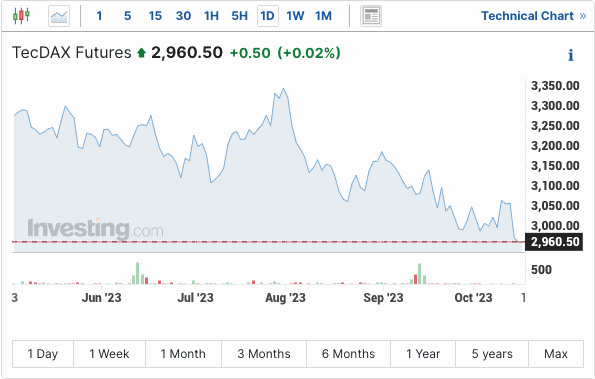The height and width of the screenshot is (379, 595).
Task: Click the Jul '23 axis label
Action: click(195, 298)
